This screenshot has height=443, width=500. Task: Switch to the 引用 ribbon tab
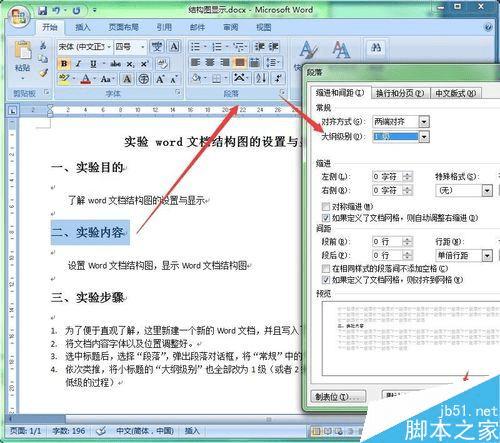tap(164, 27)
